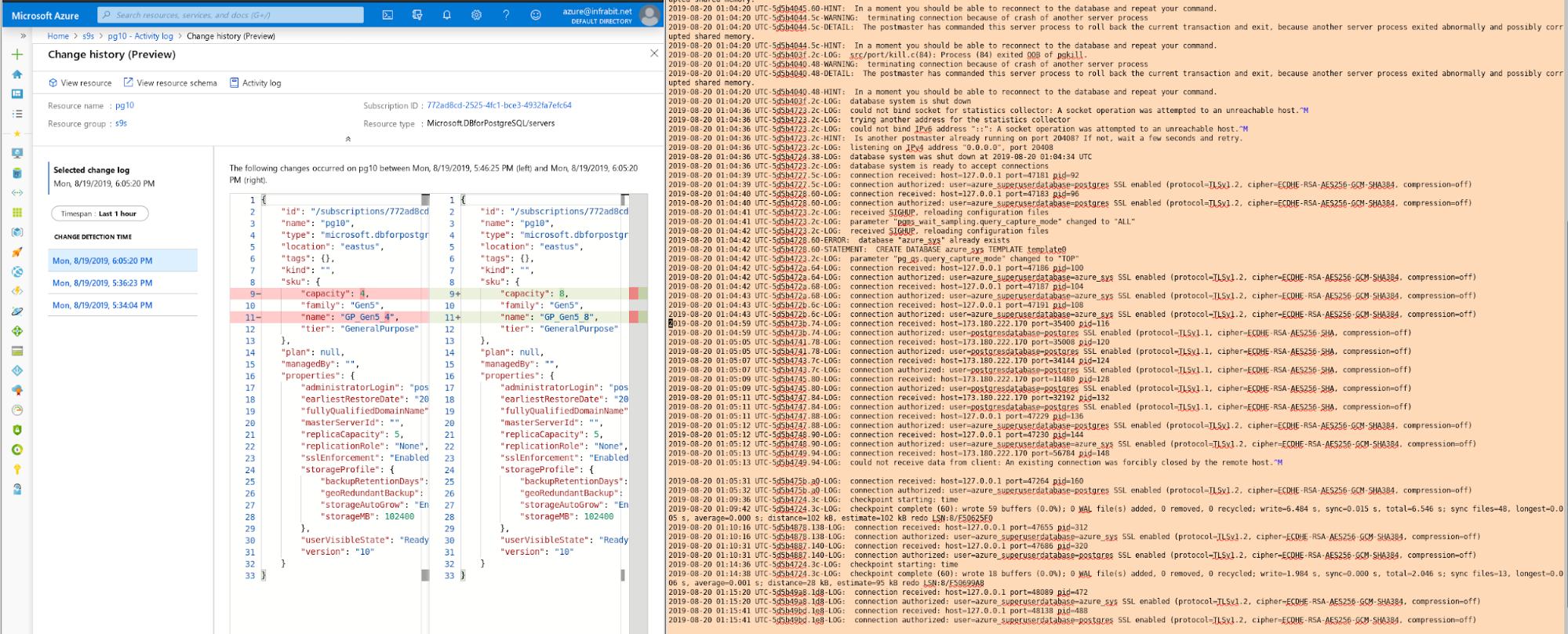The height and width of the screenshot is (634, 1568).
Task: Open Azure Cosmos DB planet icon in sidebar
Action: coord(17,312)
